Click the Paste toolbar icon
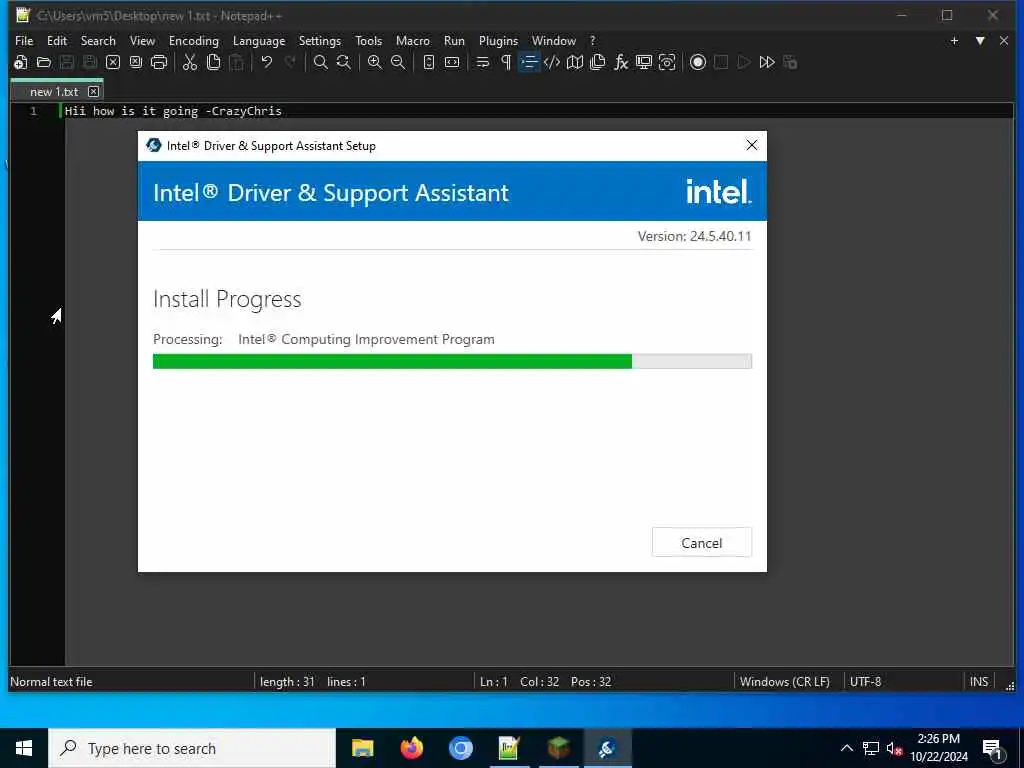Screen dimensions: 1024x768 click(236, 63)
